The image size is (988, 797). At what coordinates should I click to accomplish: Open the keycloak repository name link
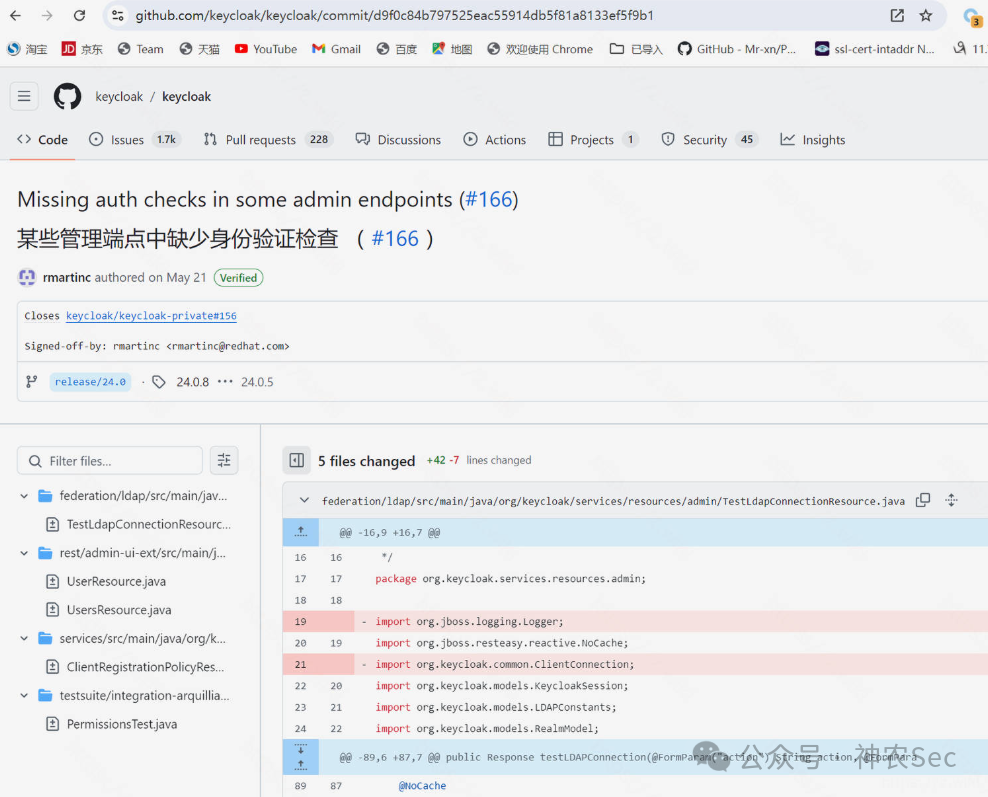coord(187,96)
